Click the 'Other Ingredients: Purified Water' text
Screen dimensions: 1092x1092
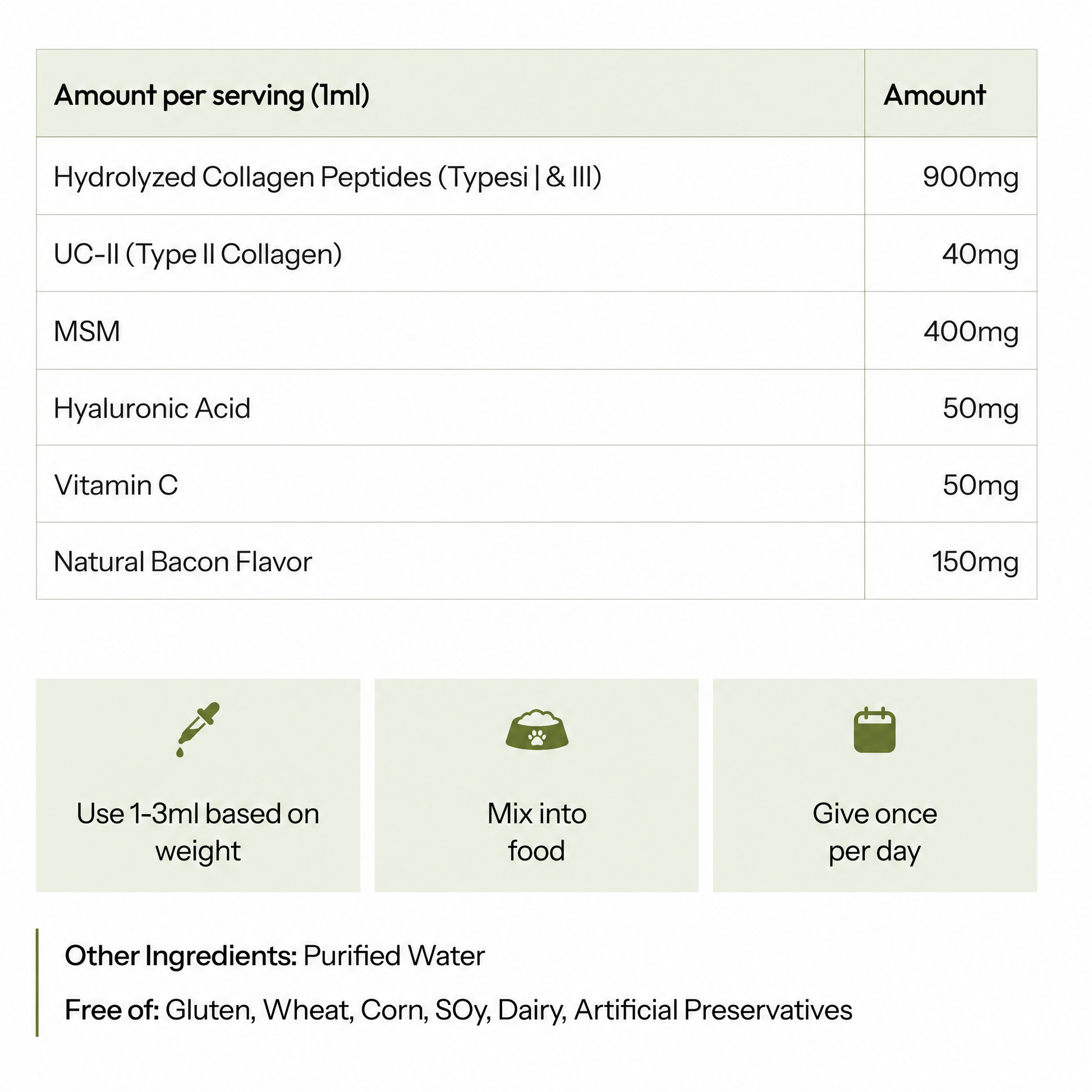pos(275,956)
